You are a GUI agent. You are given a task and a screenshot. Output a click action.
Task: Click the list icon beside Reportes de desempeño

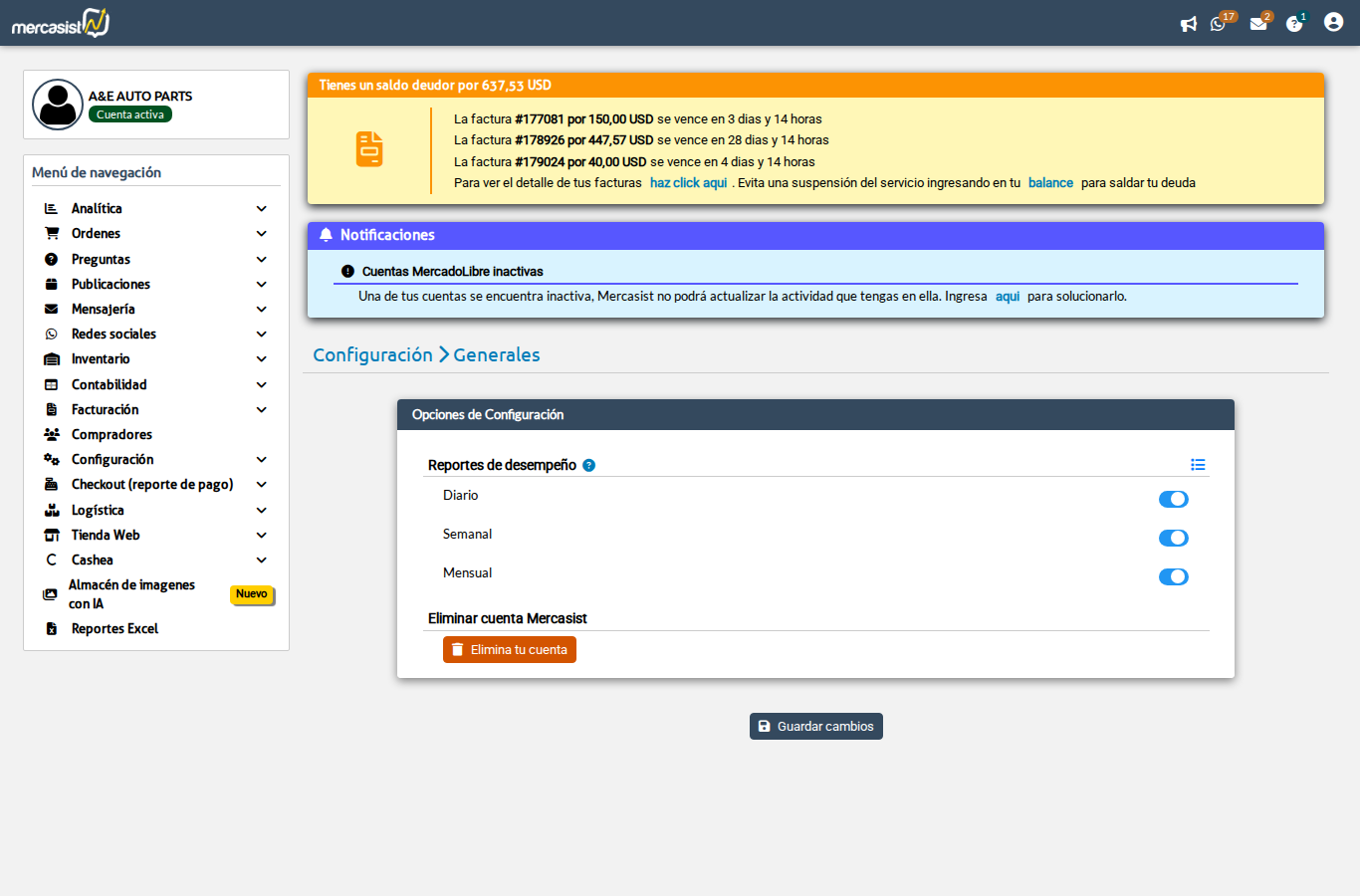[x=1198, y=465]
